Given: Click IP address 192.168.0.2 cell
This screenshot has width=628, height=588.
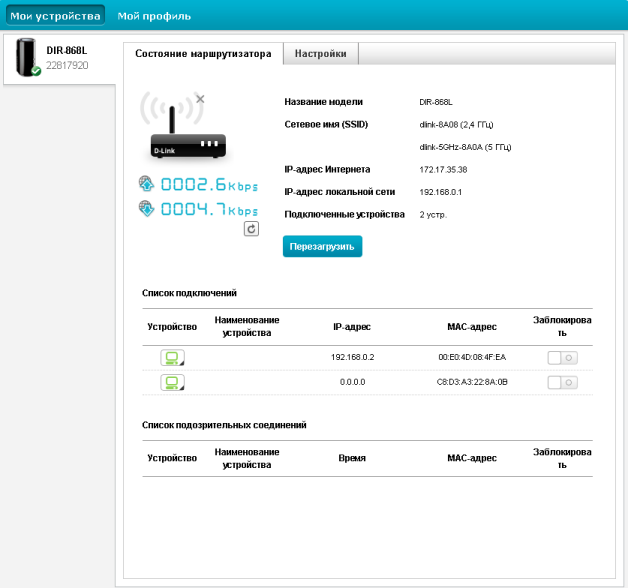Looking at the screenshot, I should (x=352, y=357).
